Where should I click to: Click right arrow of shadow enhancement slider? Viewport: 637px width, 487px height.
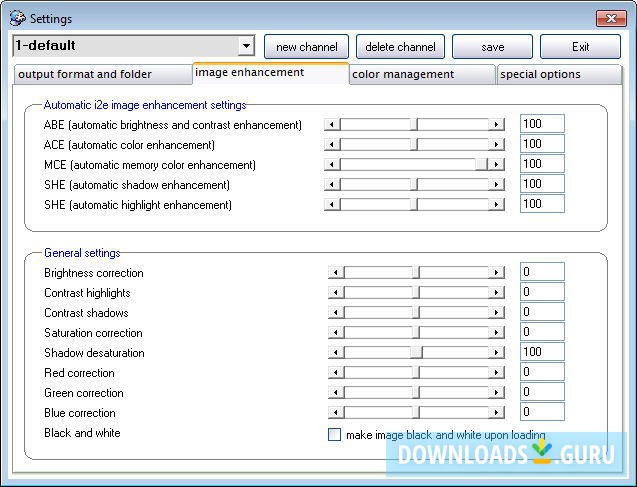point(496,184)
